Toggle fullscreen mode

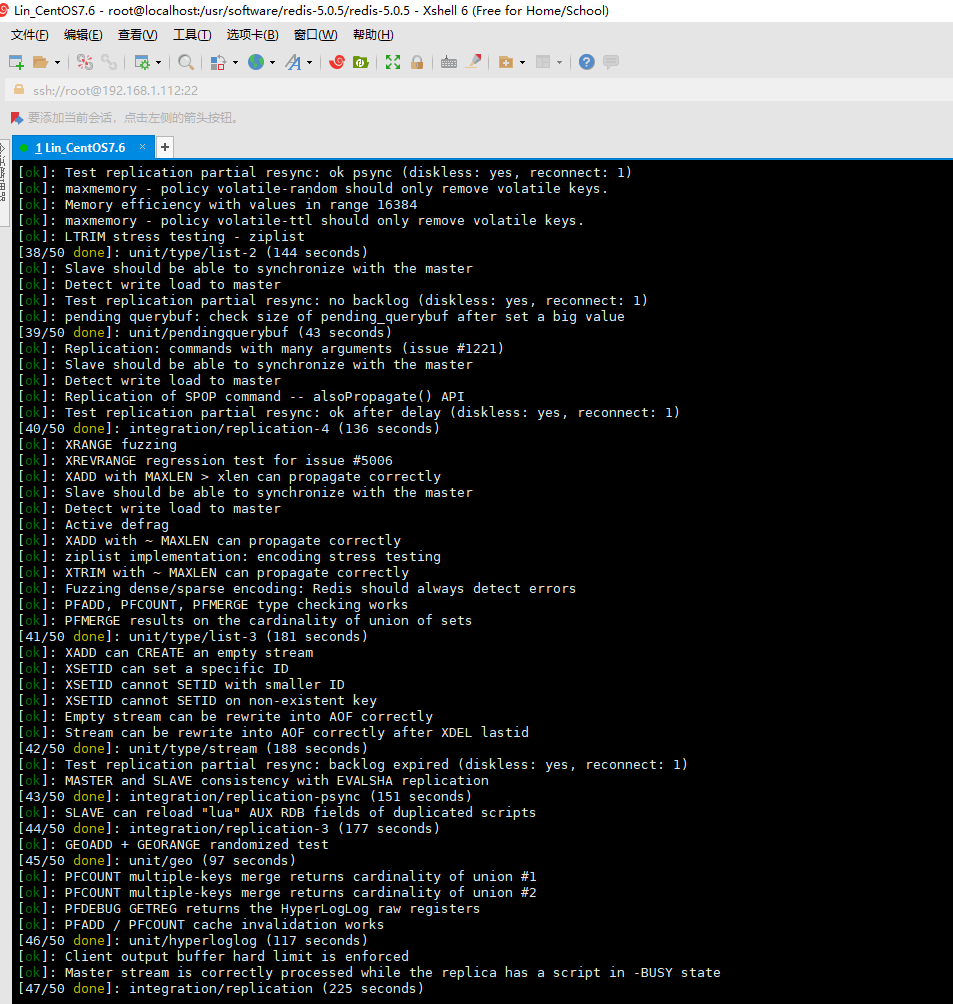coord(393,62)
